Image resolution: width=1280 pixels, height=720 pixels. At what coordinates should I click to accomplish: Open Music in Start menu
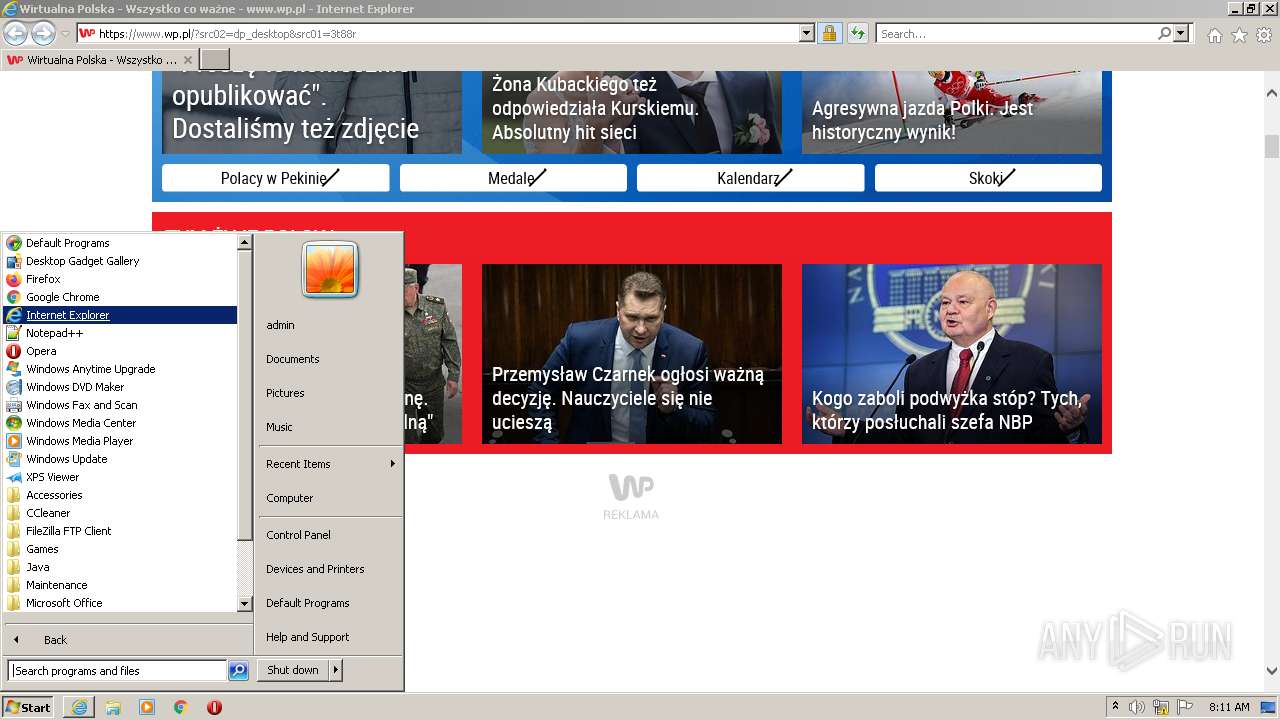tap(279, 427)
